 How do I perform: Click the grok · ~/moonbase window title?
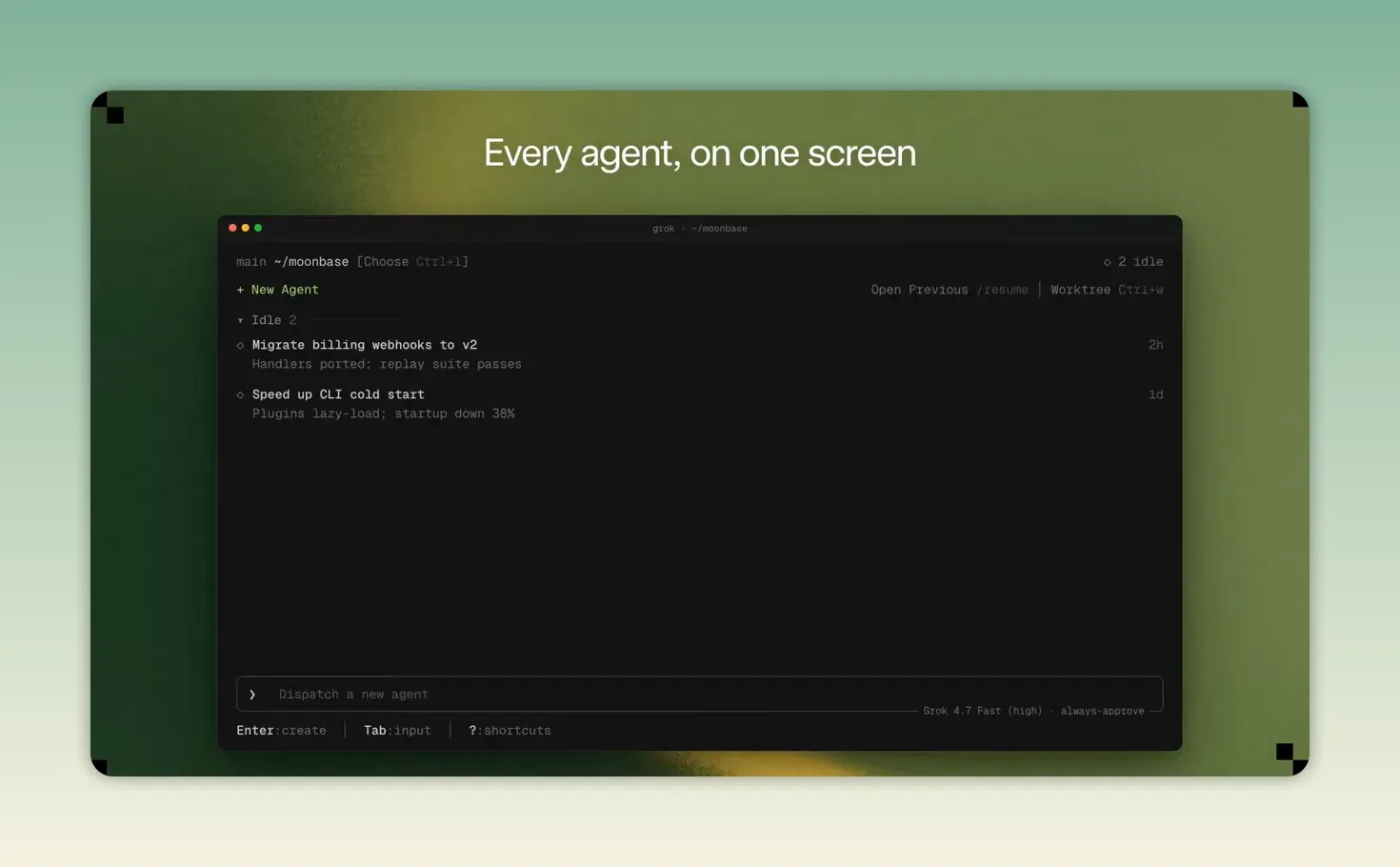coord(700,229)
